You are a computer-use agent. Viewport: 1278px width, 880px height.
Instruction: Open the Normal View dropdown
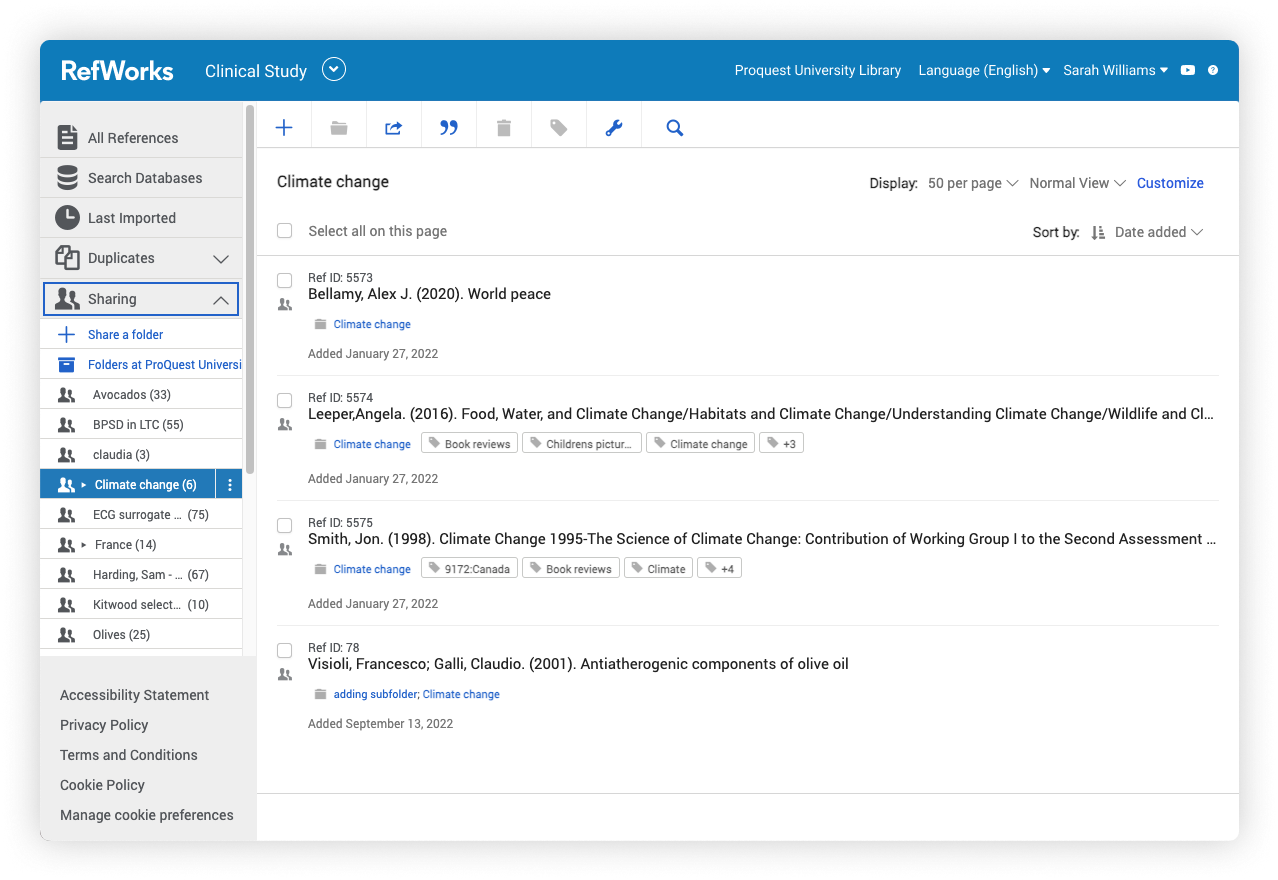pos(1078,183)
